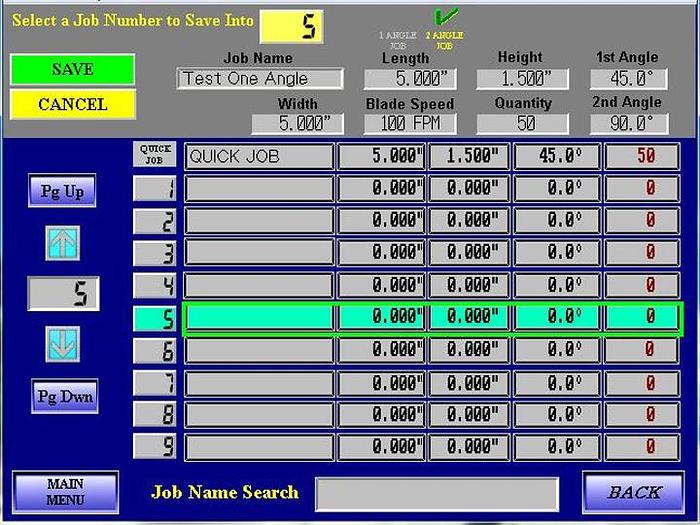Image resolution: width=700 pixels, height=525 pixels.
Task: Click the Blade Speed 100 FPM field
Action: (x=410, y=124)
